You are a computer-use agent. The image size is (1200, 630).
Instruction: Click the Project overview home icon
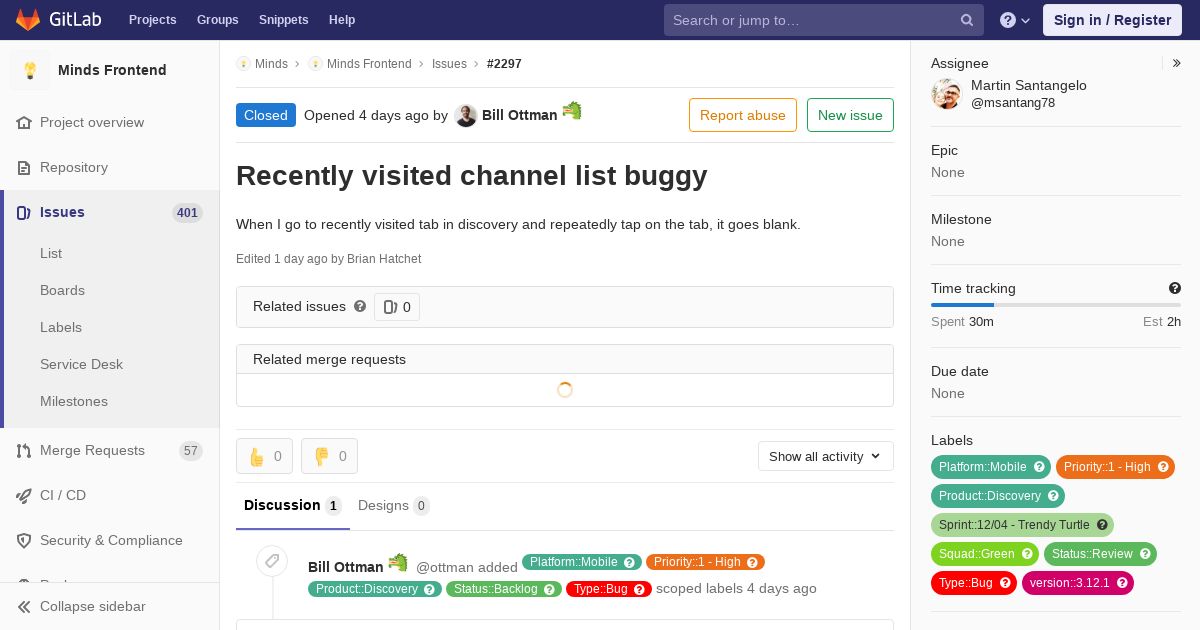click(24, 123)
